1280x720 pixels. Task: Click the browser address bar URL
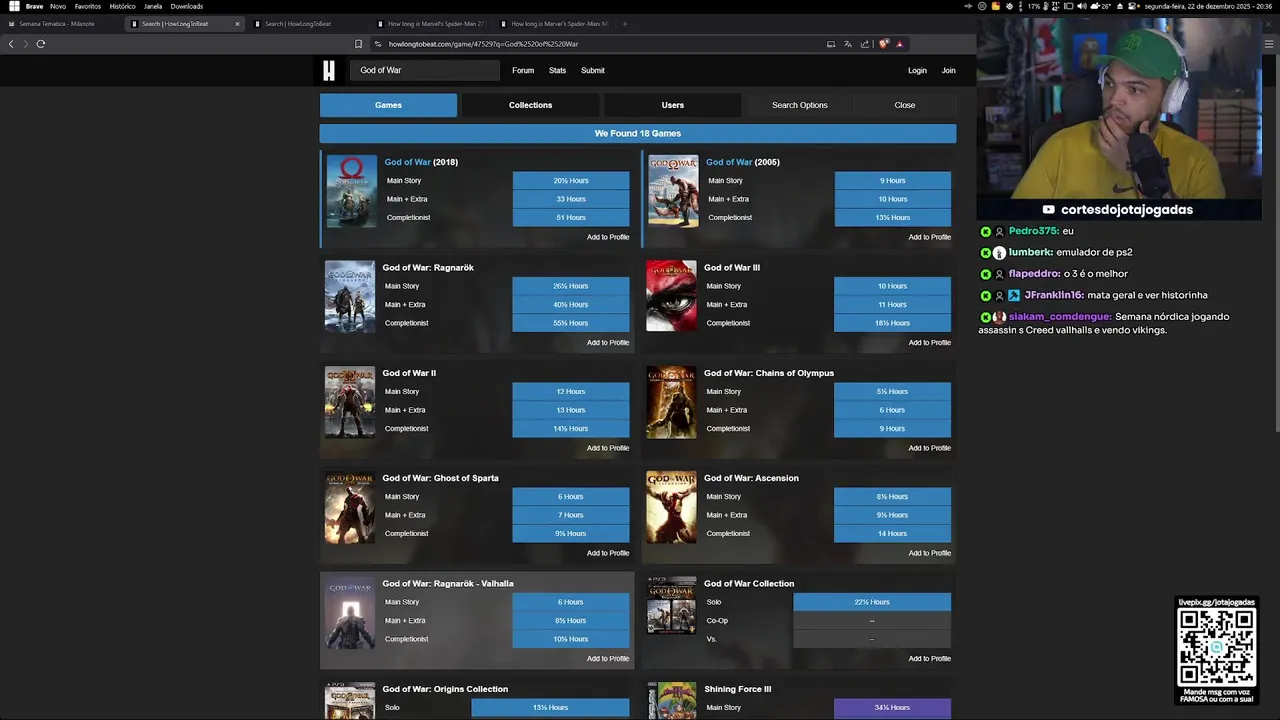483,44
